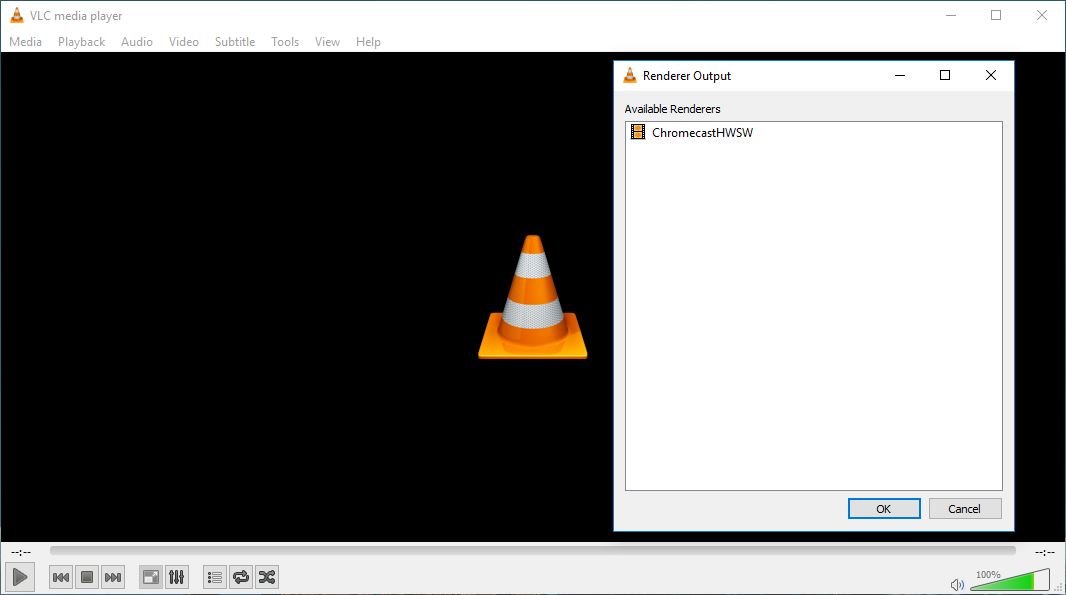Cancel the Renderer Output dialog
This screenshot has height=595, width=1066.
click(964, 508)
